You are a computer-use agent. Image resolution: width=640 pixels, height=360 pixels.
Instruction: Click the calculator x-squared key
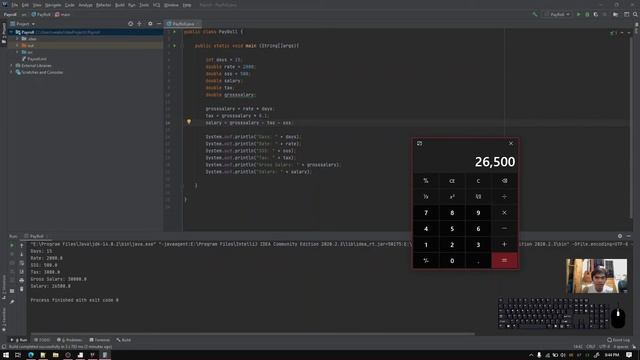point(452,197)
